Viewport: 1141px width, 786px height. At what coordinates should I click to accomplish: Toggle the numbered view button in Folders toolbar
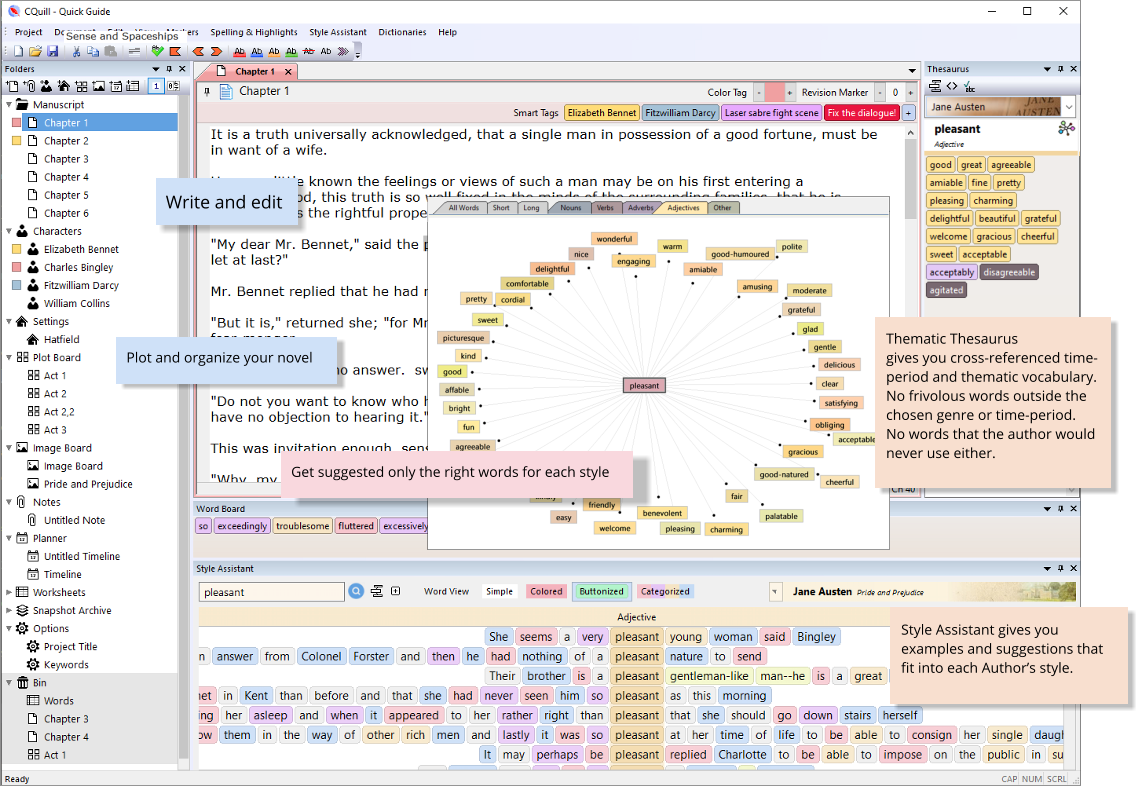(156, 86)
